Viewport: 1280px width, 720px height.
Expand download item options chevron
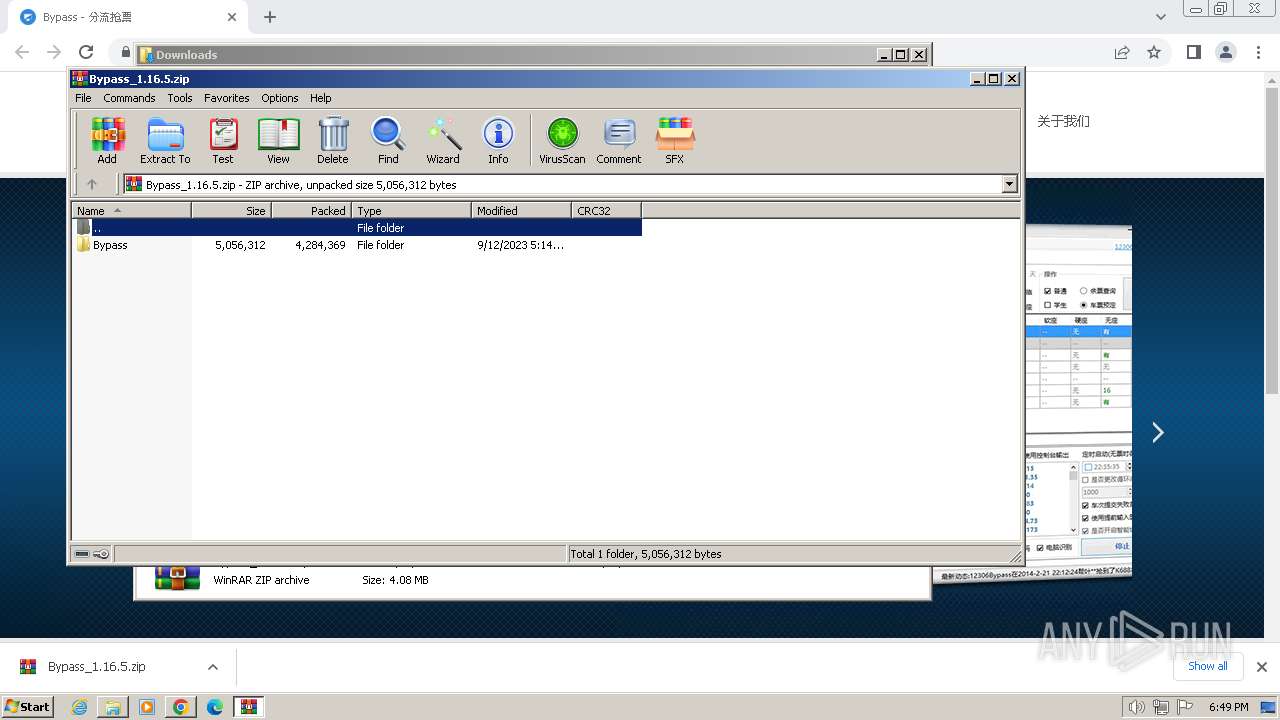[x=213, y=667]
